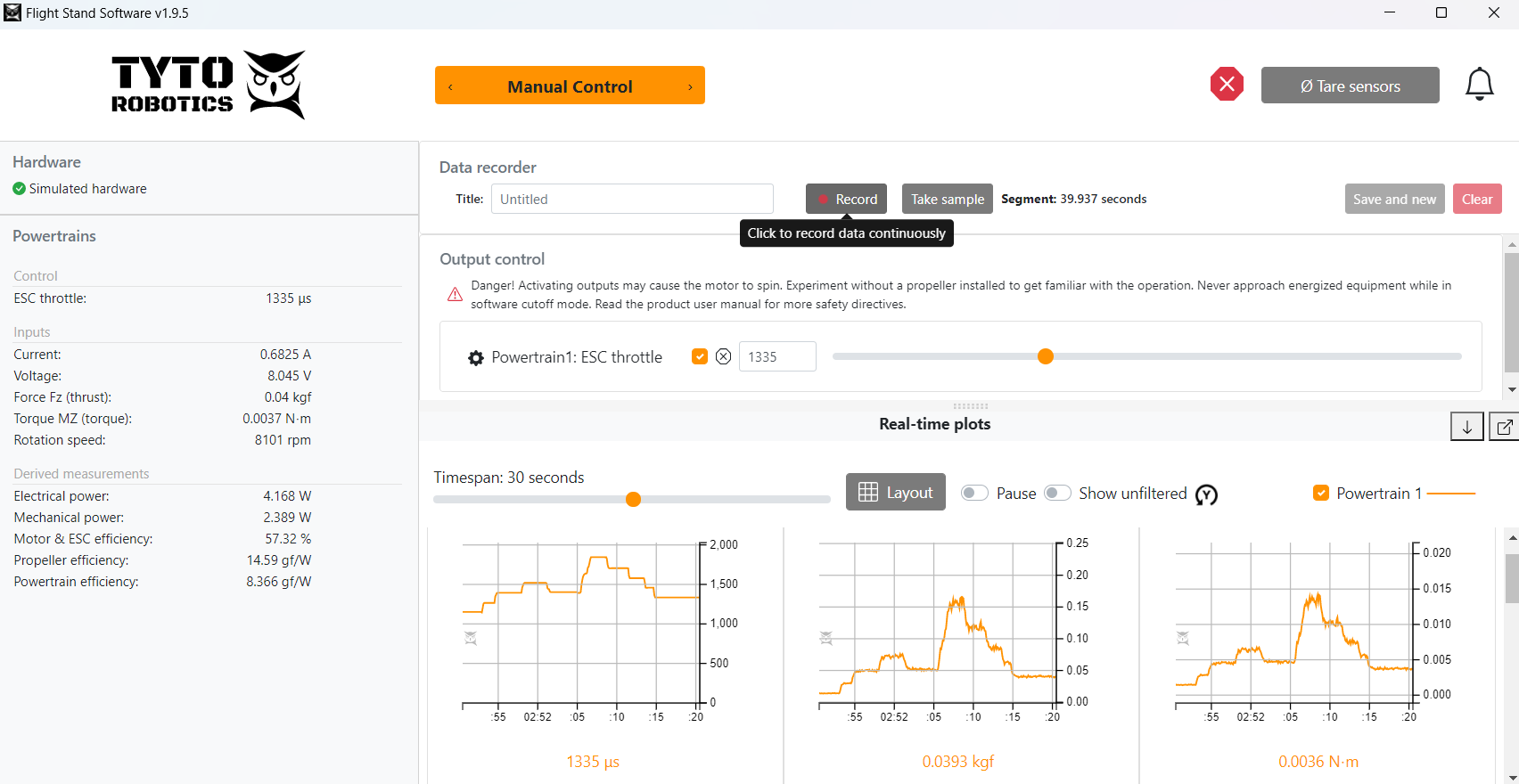Viewport: 1519px width, 784px height.
Task: Click Output control scrollbar up arrow
Action: tap(1512, 243)
